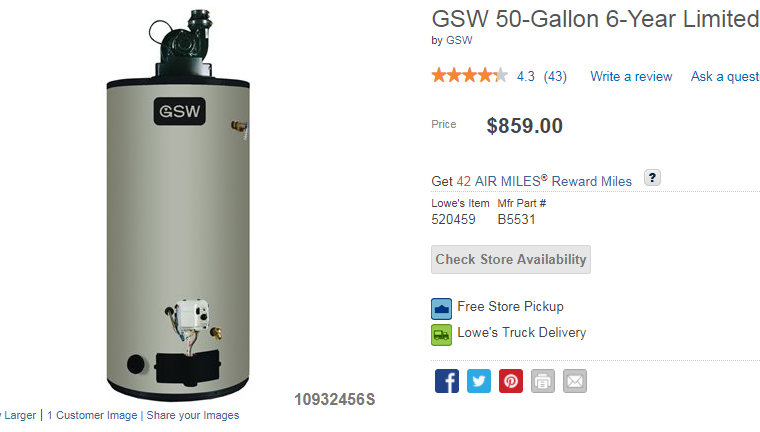Click the Larger image link
The height and width of the screenshot is (432, 760).
pyautogui.click(x=19, y=416)
